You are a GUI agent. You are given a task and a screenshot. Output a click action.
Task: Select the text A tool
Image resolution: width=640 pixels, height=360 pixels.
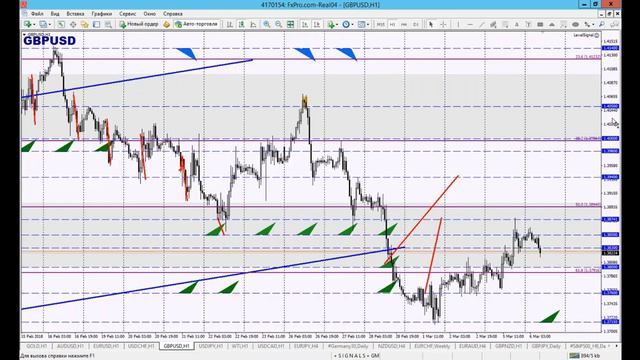[x=516, y=24]
